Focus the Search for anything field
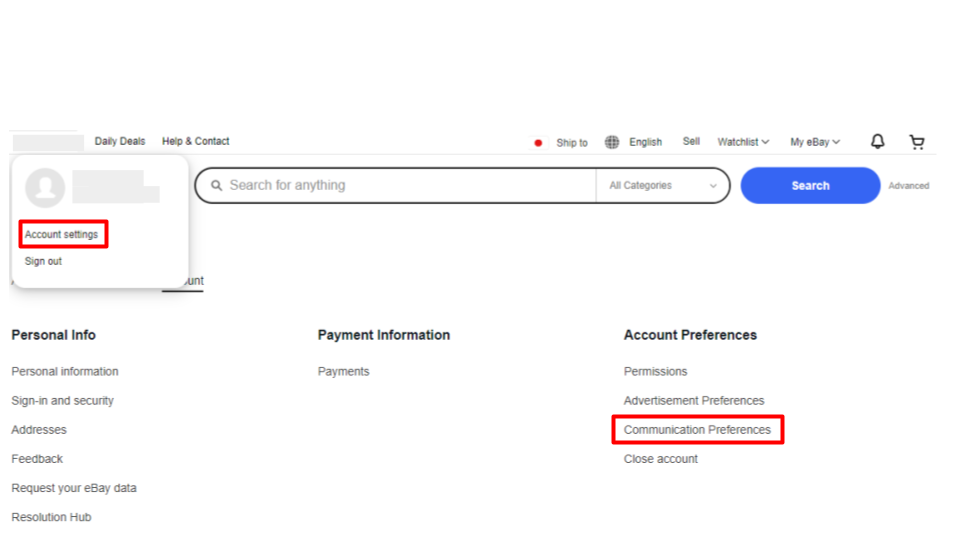This screenshot has width=960, height=540. click(396, 186)
